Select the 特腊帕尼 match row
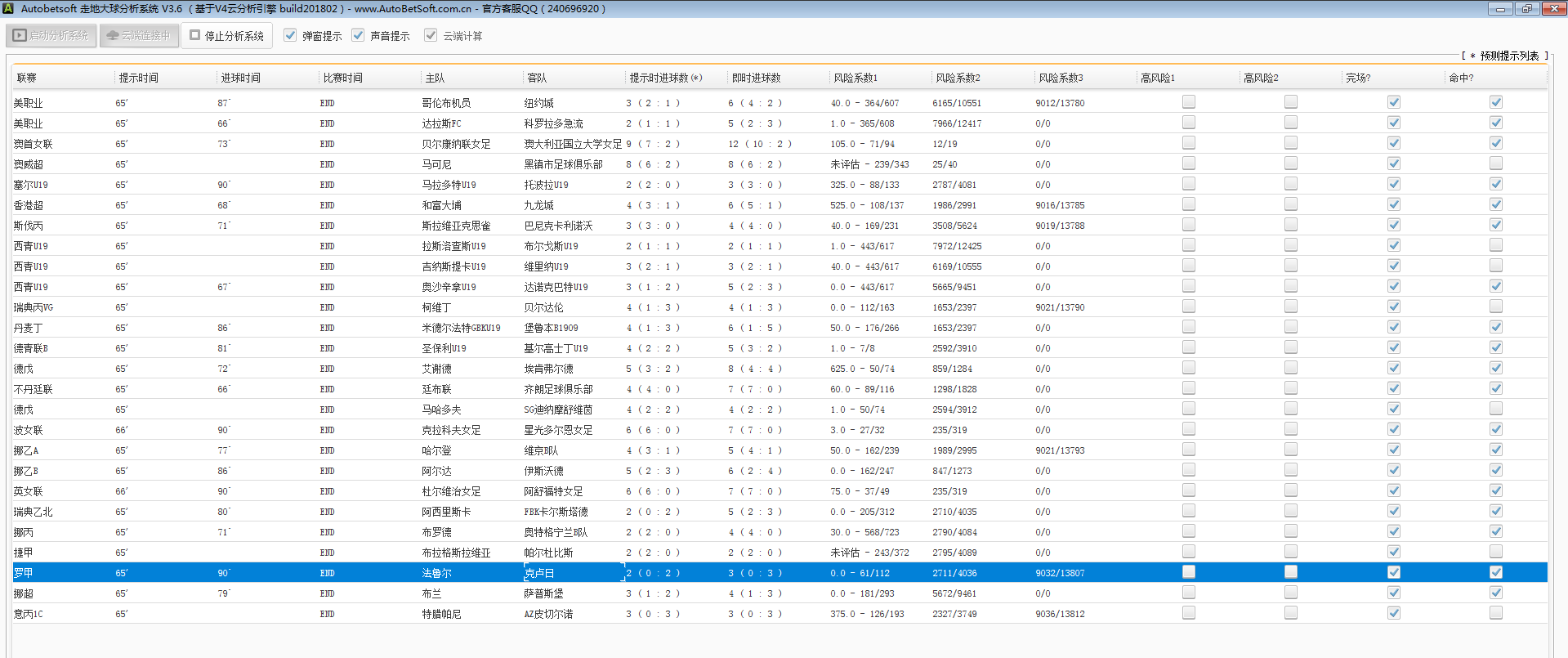Image resolution: width=1568 pixels, height=658 pixels. coord(441,614)
